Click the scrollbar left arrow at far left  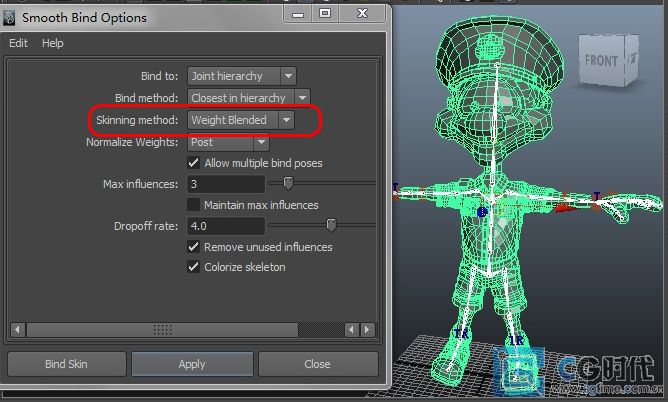click(17, 330)
